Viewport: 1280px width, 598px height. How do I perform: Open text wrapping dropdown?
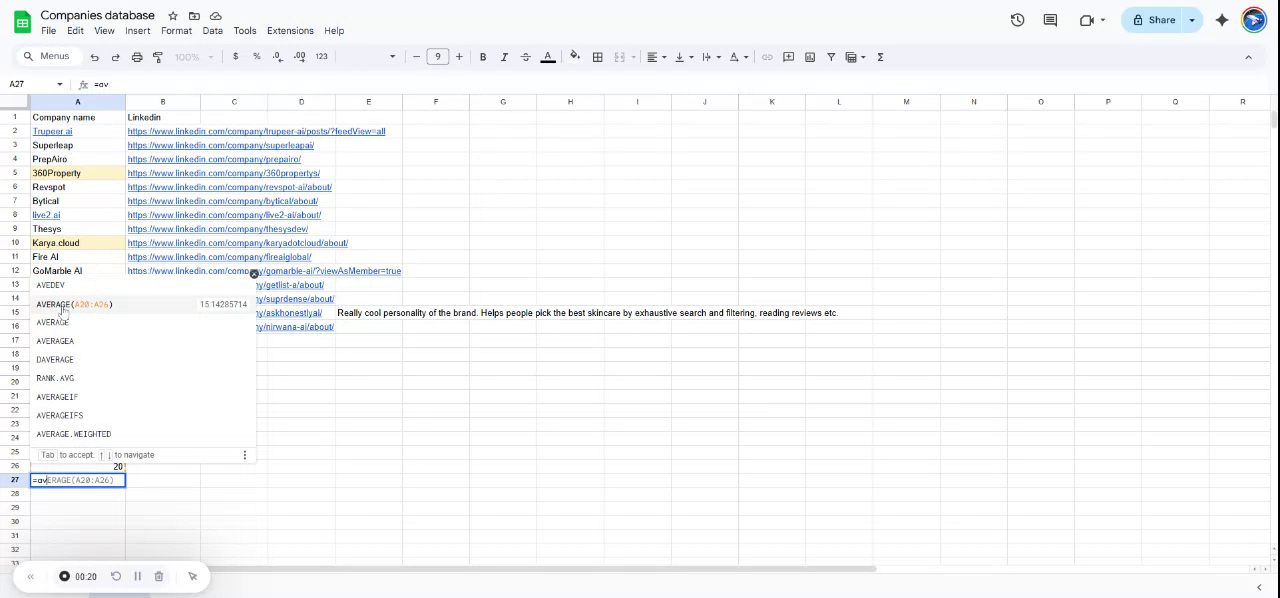pos(711,57)
